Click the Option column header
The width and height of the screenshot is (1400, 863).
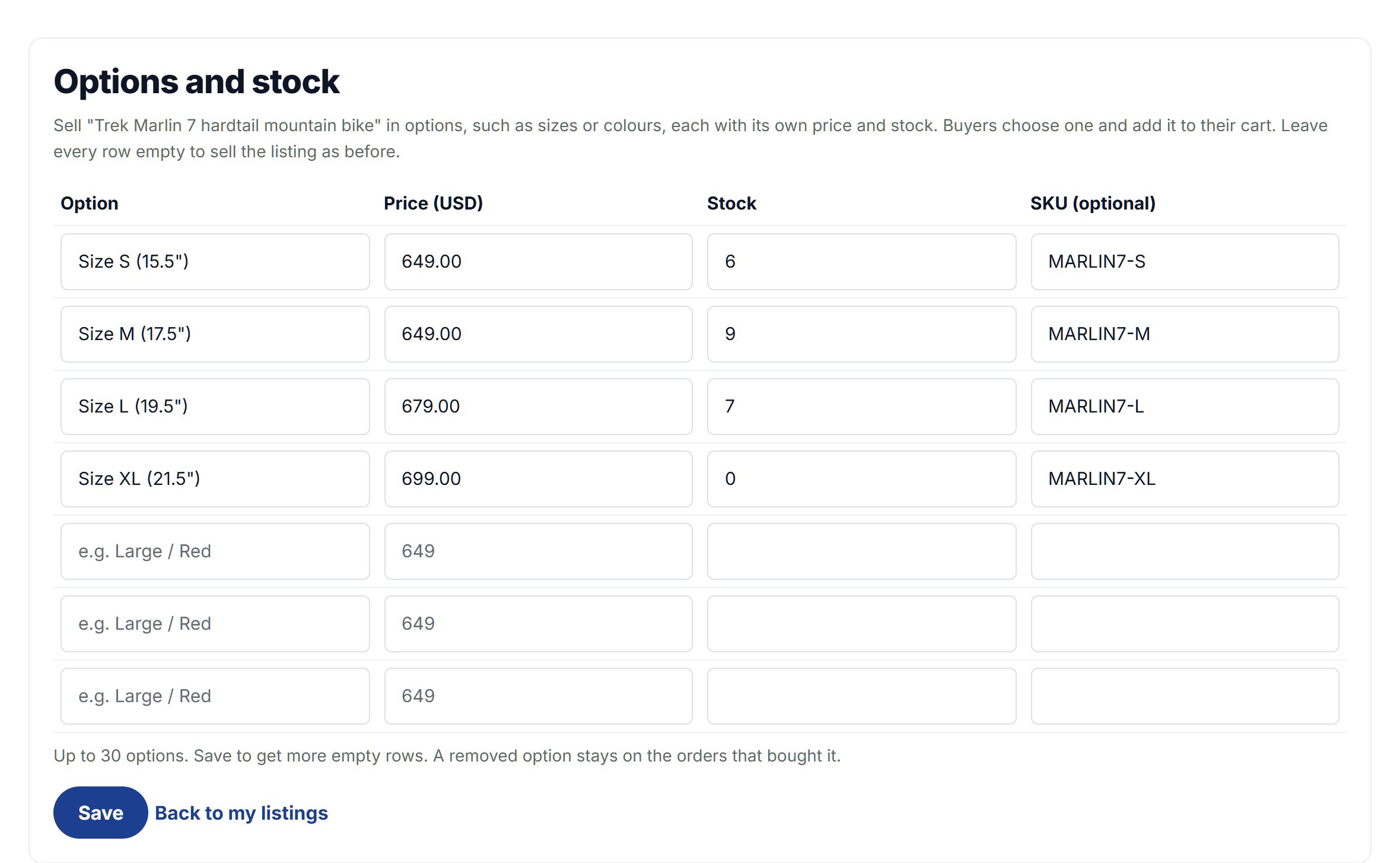tap(89, 203)
